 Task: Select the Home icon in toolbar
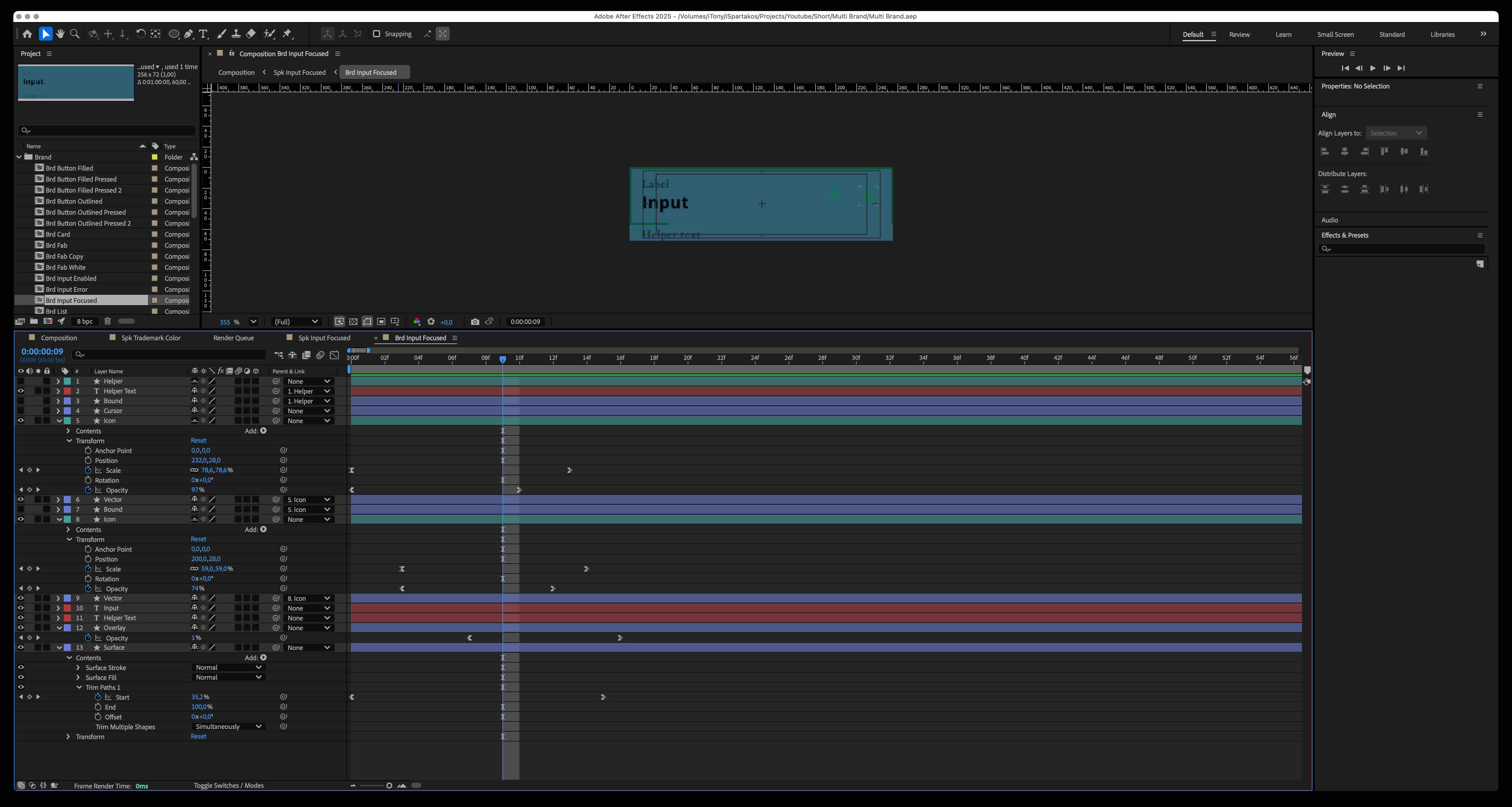tap(27, 34)
